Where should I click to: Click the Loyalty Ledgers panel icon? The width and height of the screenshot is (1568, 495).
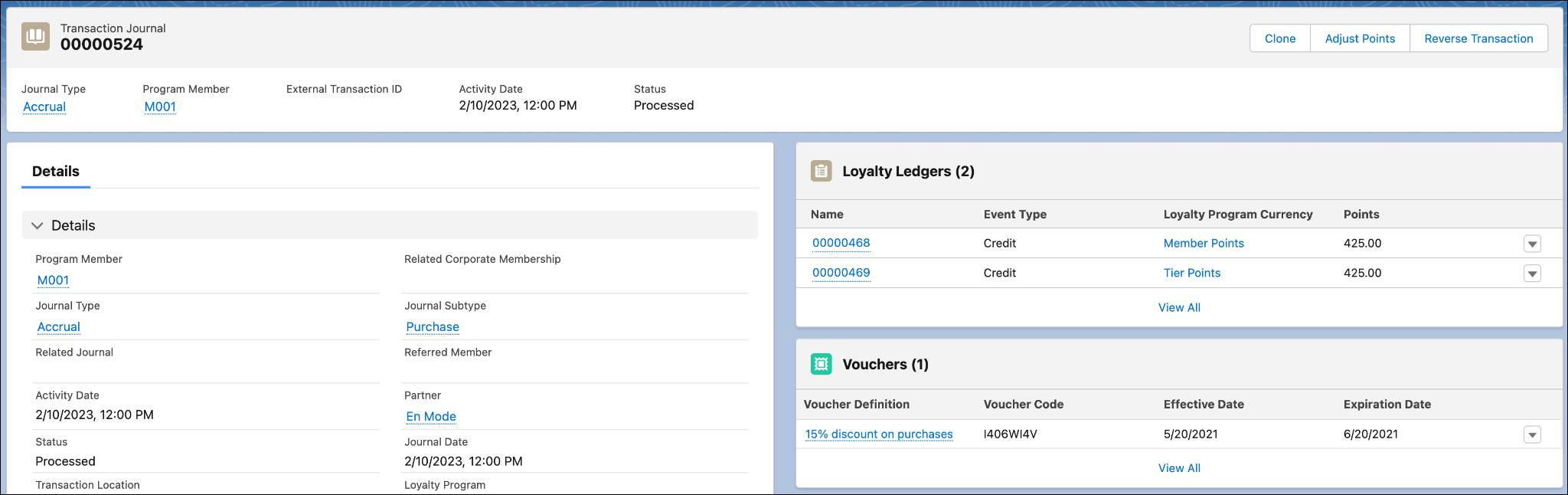point(821,171)
